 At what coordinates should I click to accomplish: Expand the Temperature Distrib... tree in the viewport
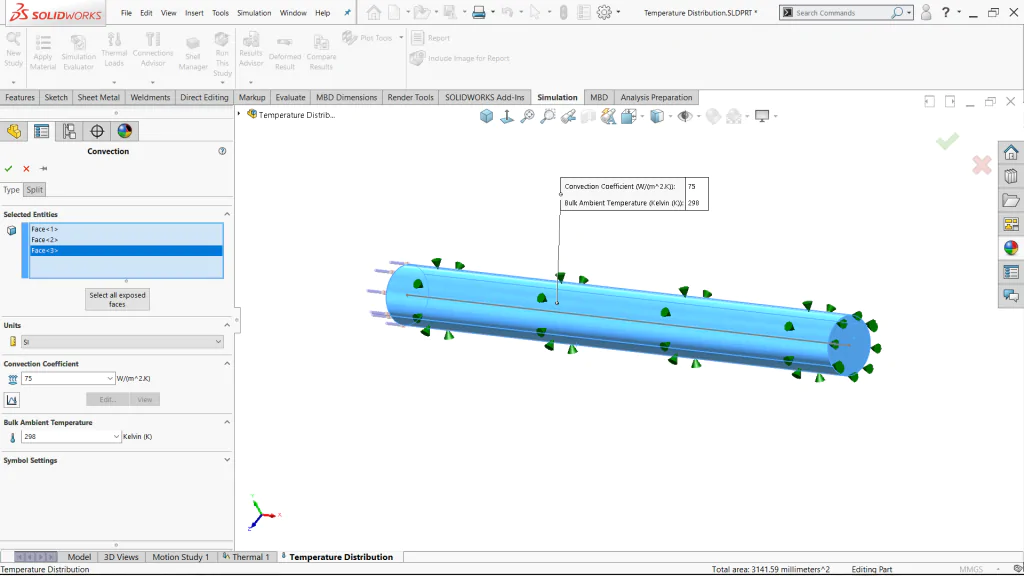click(239, 114)
